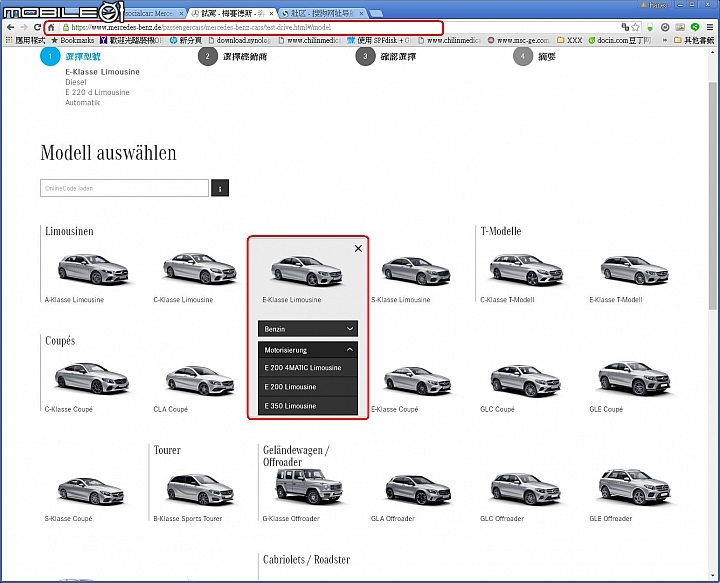Choose E 200 Limousine option
The image size is (720, 583).
click(x=308, y=387)
